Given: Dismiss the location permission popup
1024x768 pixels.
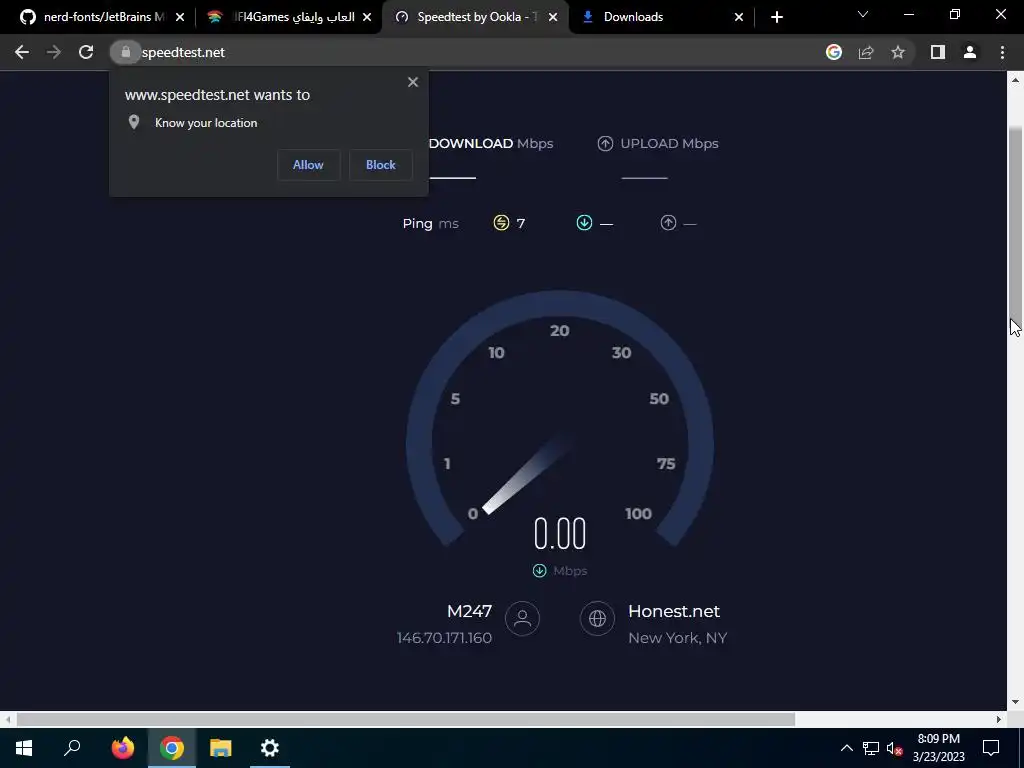Looking at the screenshot, I should [x=413, y=82].
